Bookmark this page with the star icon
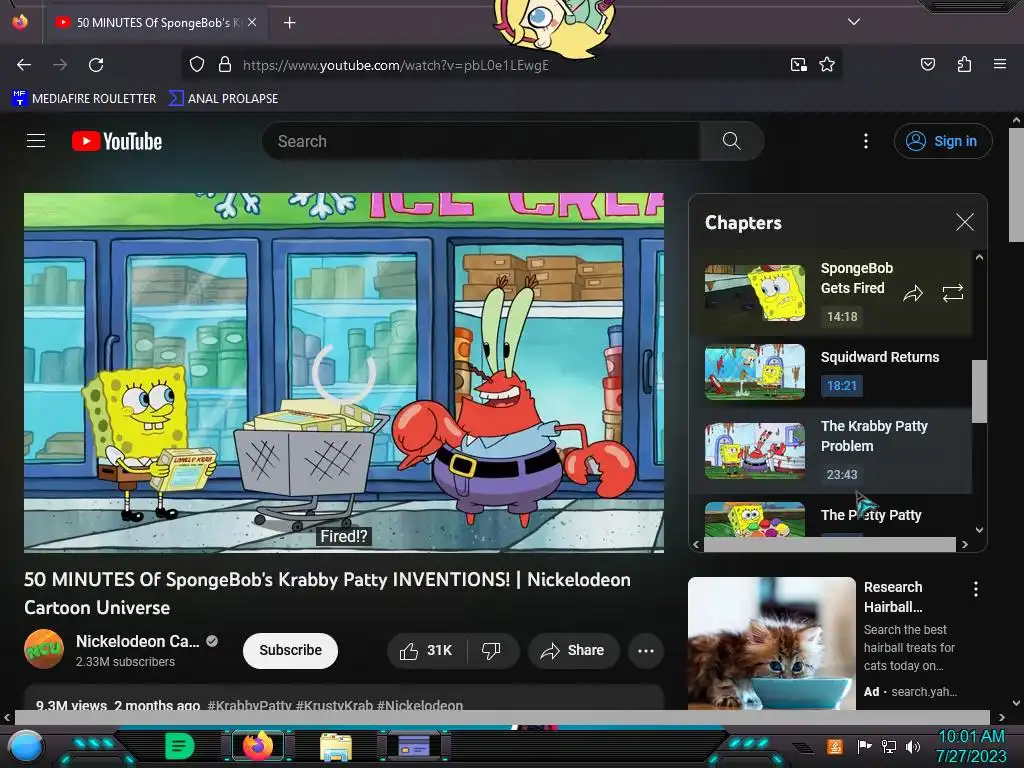The image size is (1024, 768). pos(827,65)
